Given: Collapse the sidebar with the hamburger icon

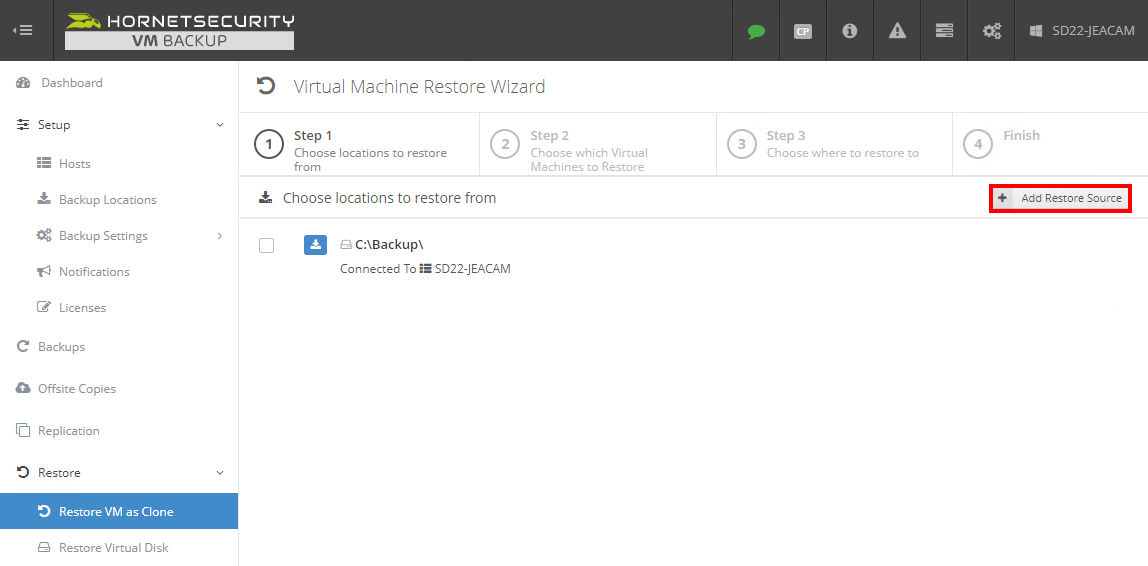Looking at the screenshot, I should coord(23,30).
